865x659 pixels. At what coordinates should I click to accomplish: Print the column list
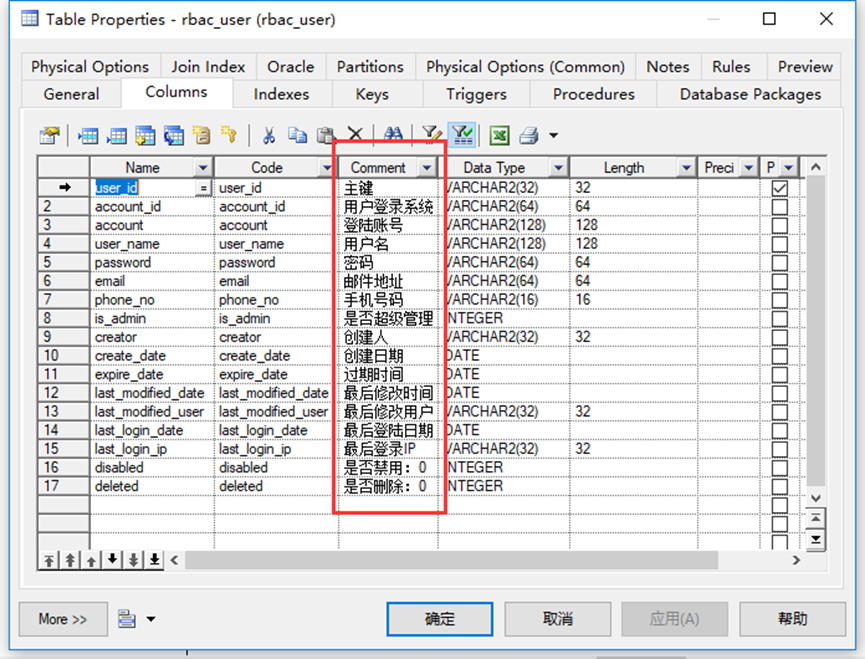pyautogui.click(x=529, y=135)
